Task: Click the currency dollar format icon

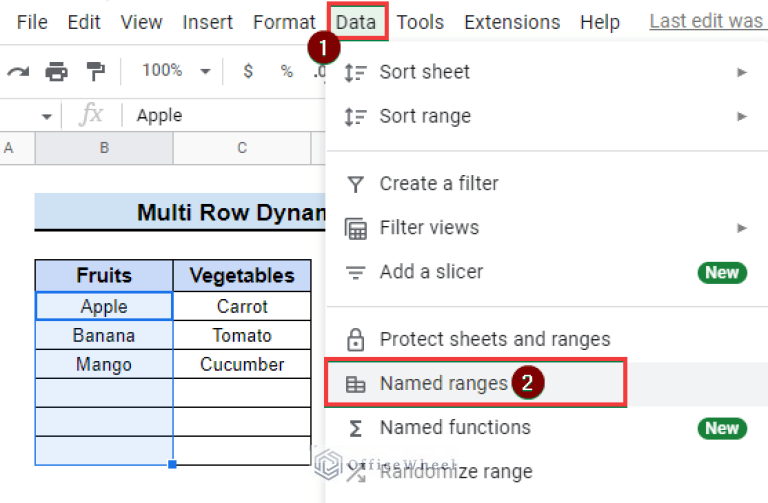Action: tap(248, 71)
